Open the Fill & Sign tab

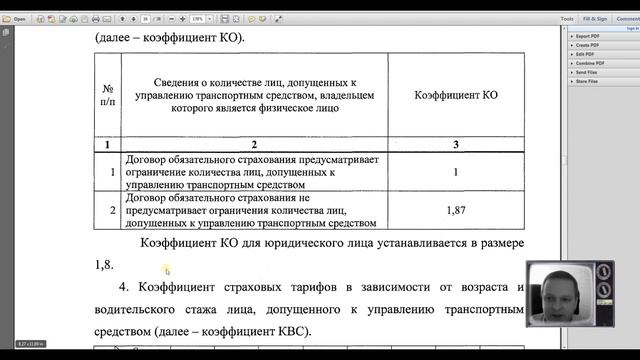tap(595, 19)
